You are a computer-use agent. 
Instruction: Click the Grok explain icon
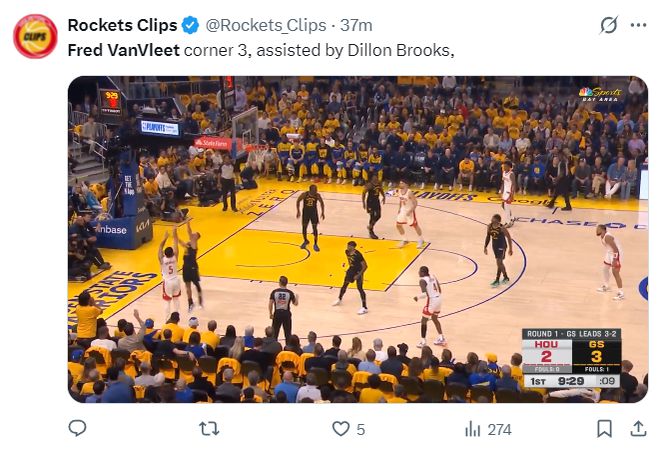(608, 25)
